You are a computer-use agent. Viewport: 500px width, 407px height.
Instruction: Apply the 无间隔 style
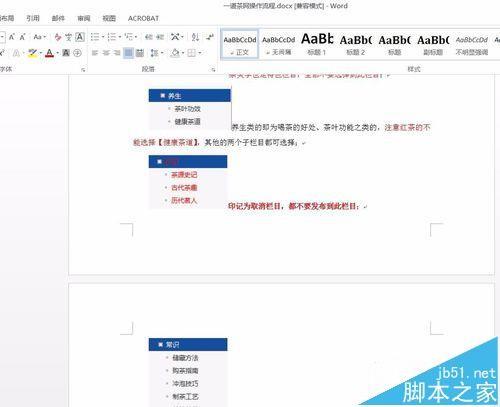(x=279, y=44)
